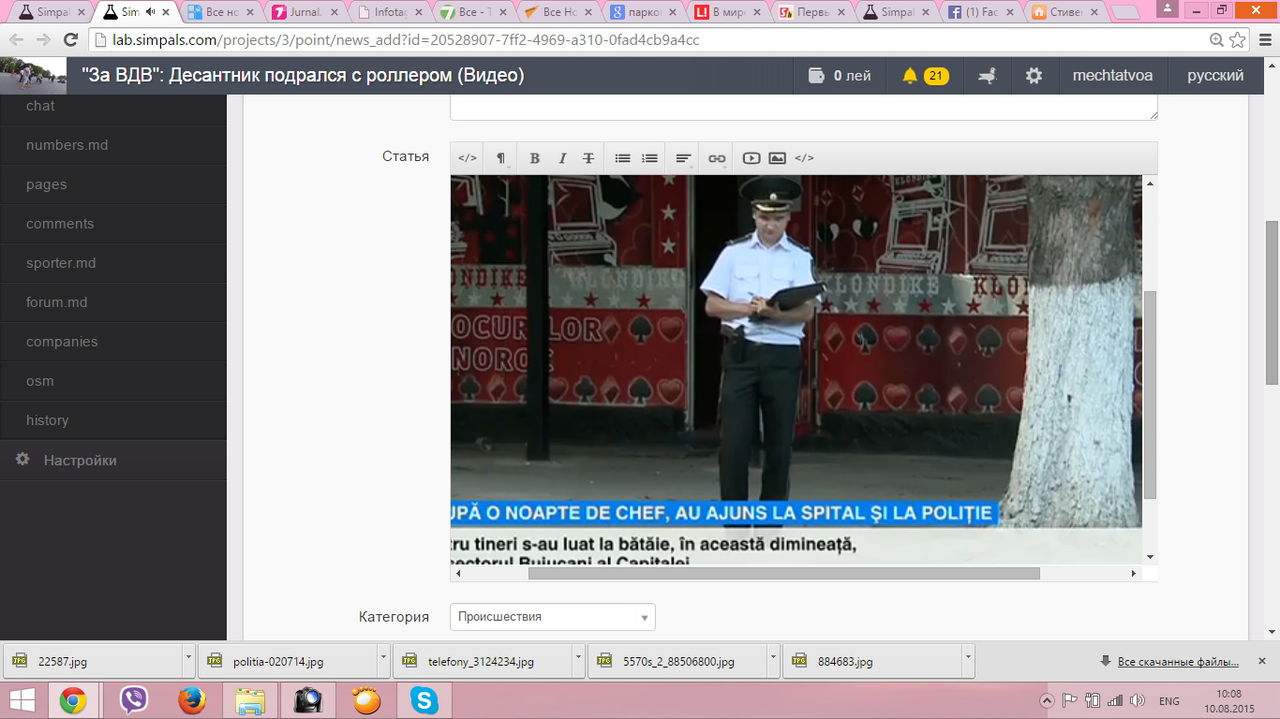This screenshot has width=1280, height=719.
Task: Expand options for 22587.jpg download
Action: point(188,662)
